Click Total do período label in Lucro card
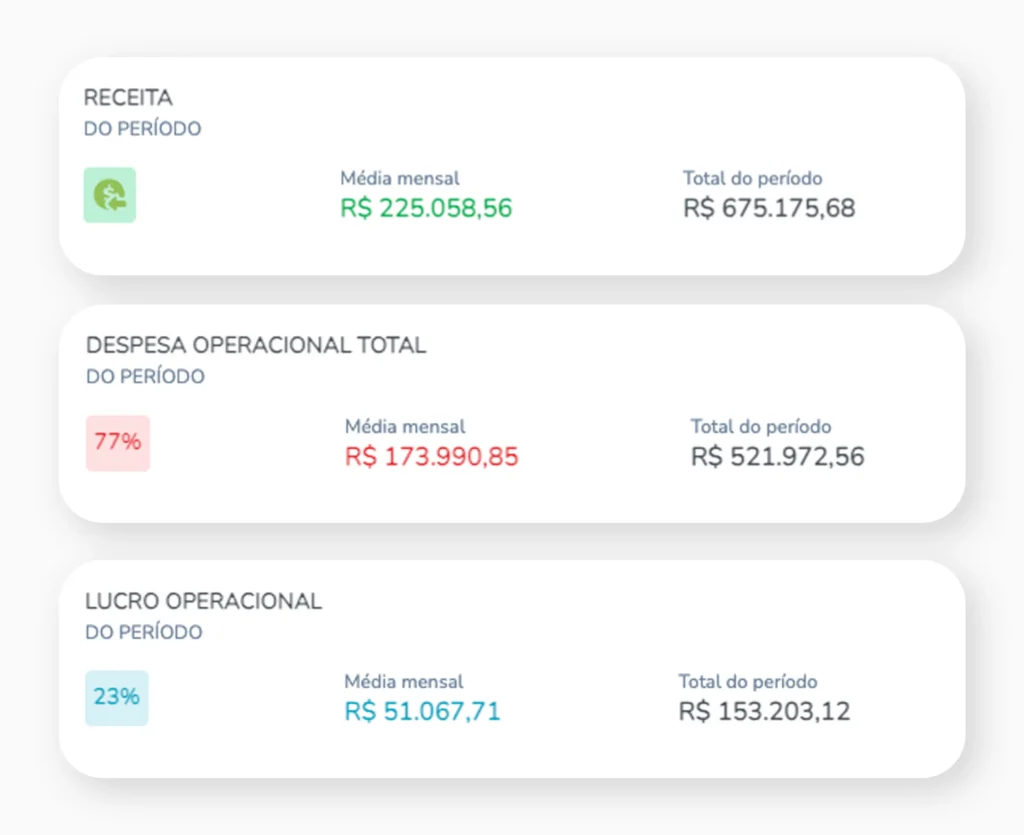Viewport: 1024px width, 835px height. click(748, 682)
